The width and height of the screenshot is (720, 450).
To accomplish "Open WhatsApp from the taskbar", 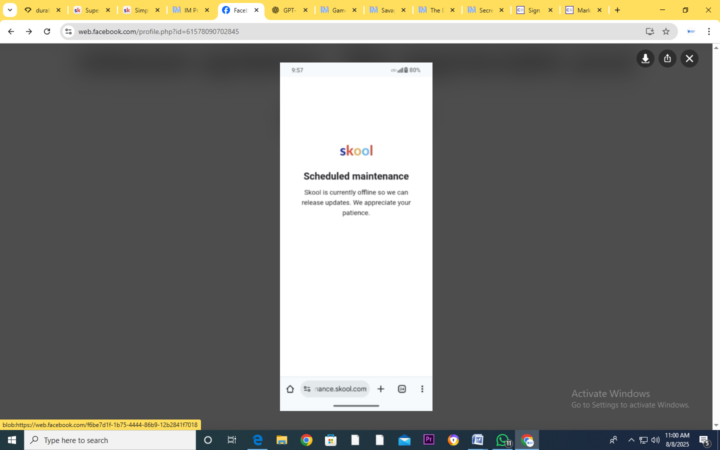I will pos(503,440).
